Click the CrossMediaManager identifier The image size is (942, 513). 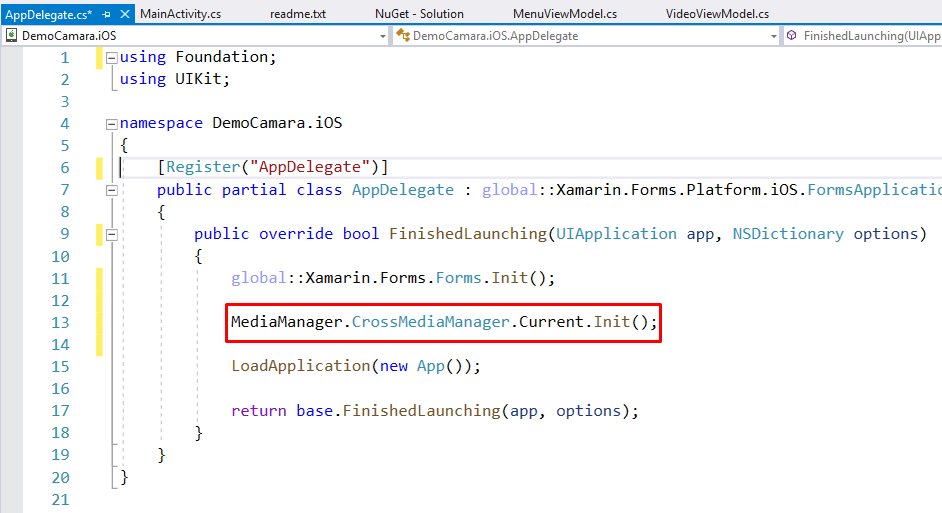point(430,322)
